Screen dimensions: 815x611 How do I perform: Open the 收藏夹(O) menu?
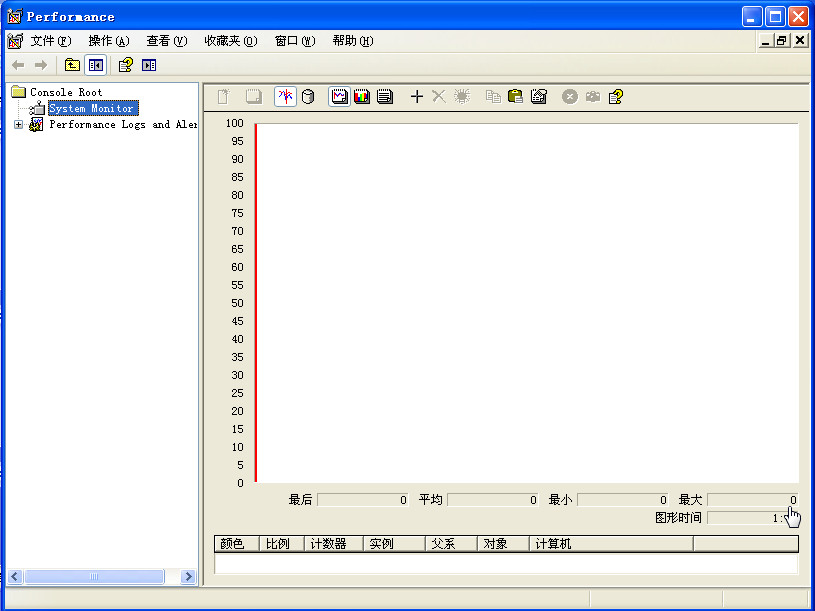pyautogui.click(x=231, y=41)
